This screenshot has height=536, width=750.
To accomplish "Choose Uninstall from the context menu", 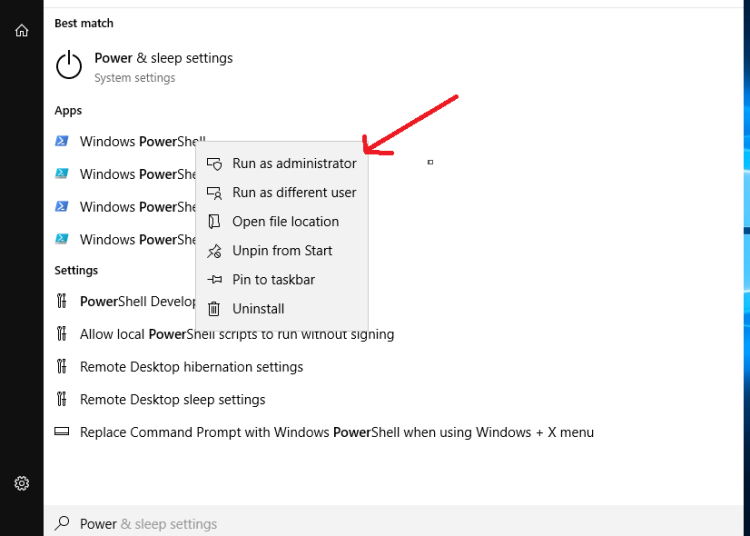I will pyautogui.click(x=282, y=309).
